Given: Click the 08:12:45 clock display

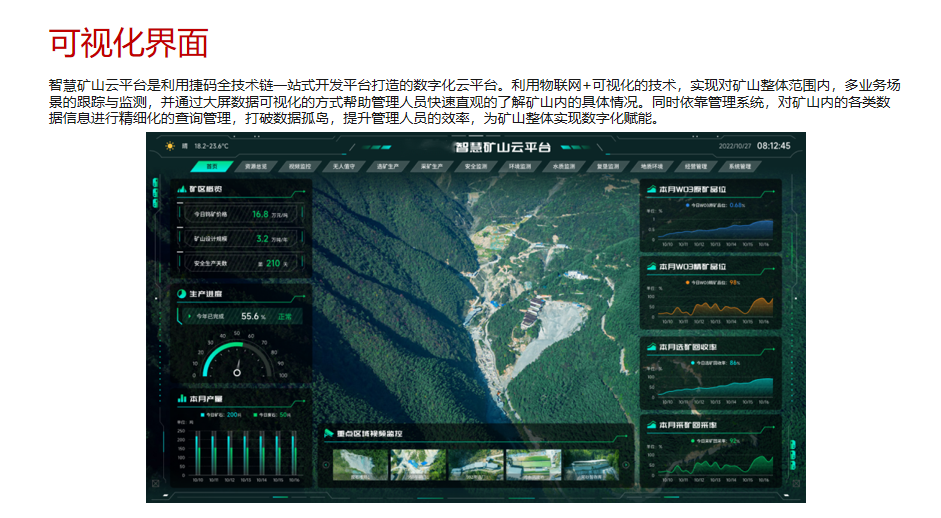Looking at the screenshot, I should tap(773, 146).
